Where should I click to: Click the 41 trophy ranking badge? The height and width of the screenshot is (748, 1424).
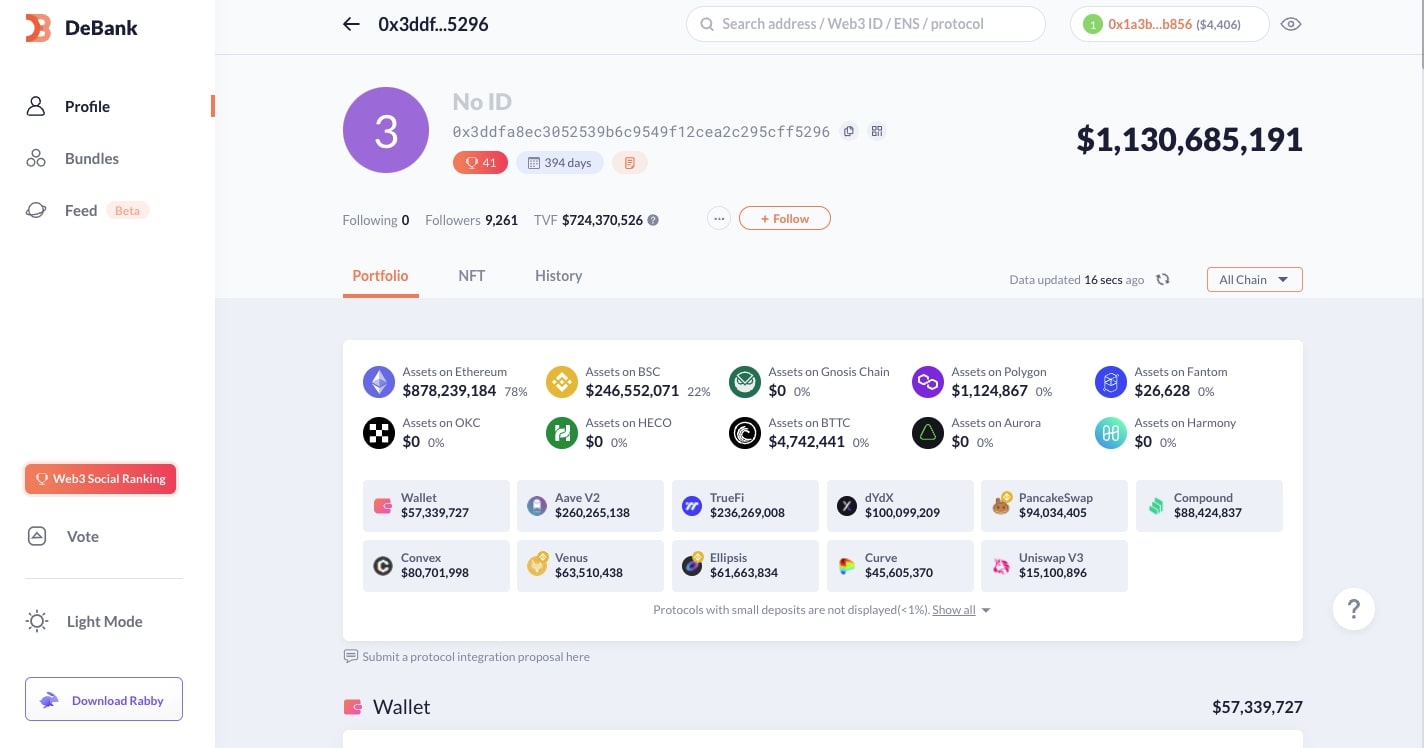(x=480, y=163)
